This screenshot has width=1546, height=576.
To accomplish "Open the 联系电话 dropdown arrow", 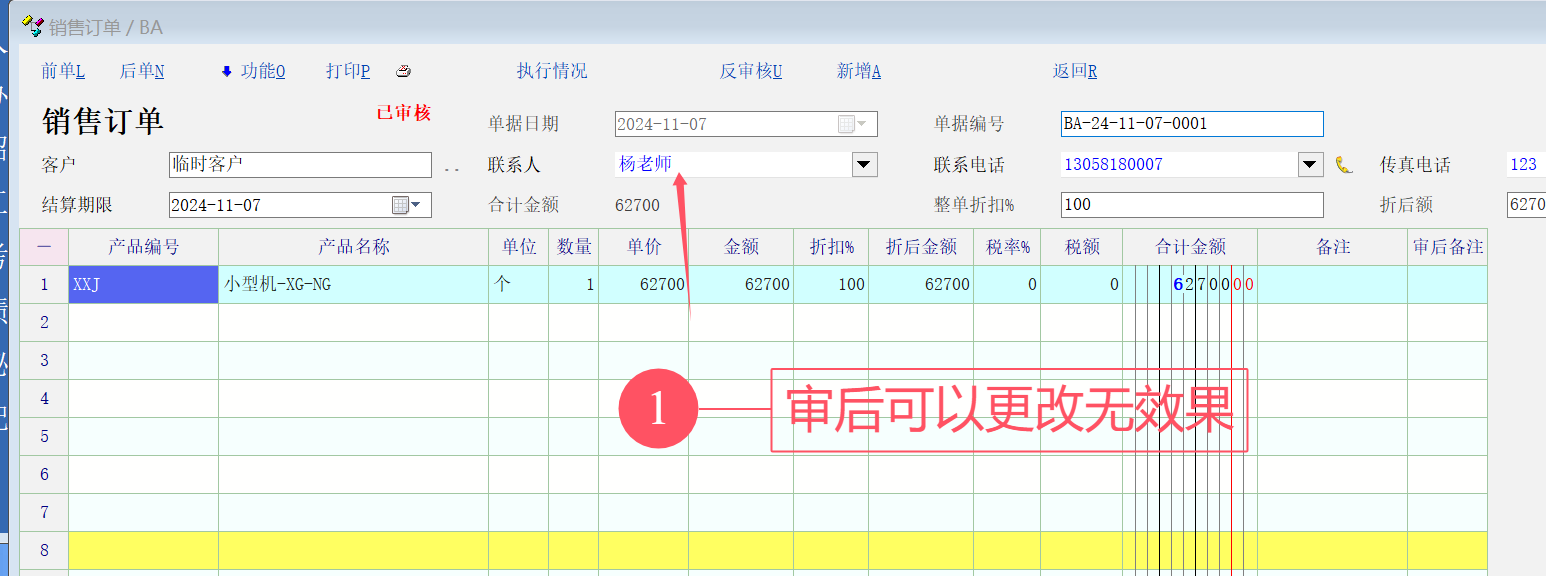I will [1310, 165].
